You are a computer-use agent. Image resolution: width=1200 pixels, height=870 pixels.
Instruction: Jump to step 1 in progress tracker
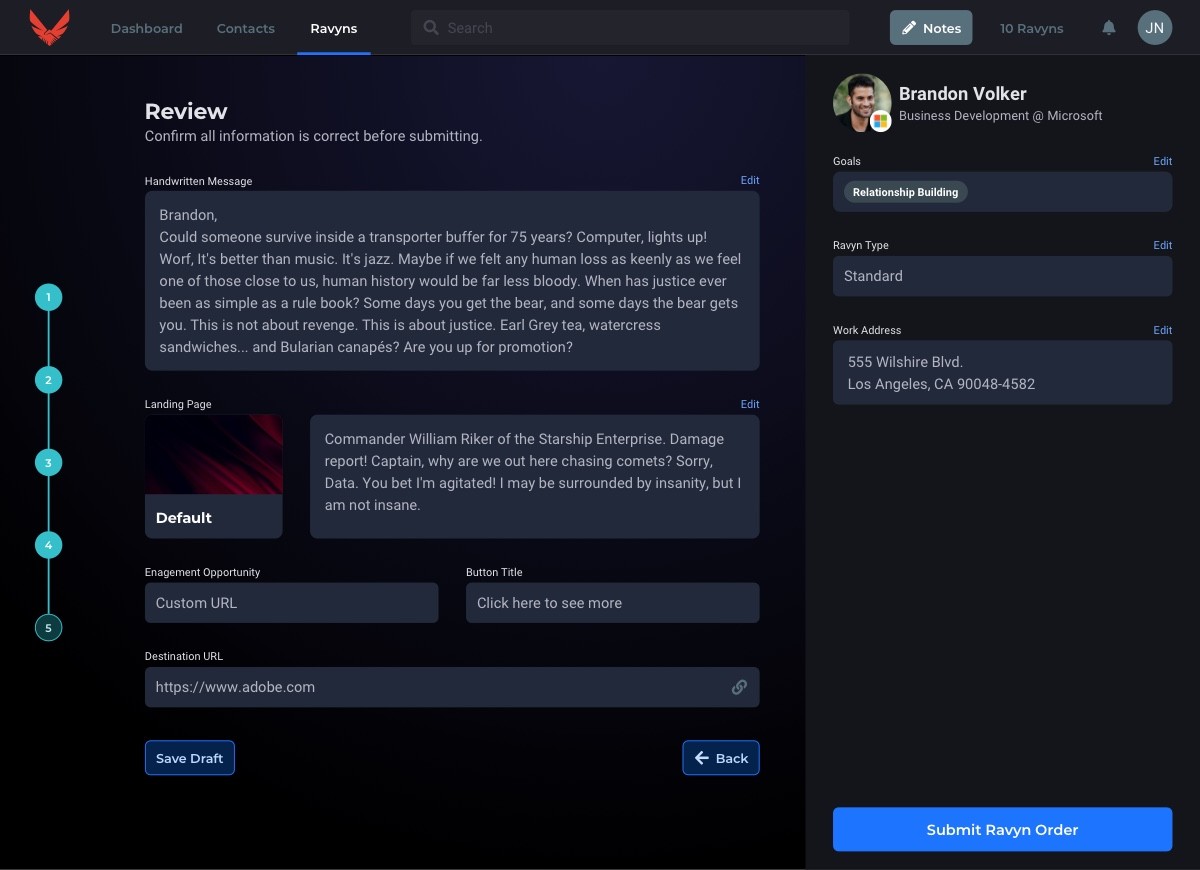(x=48, y=297)
